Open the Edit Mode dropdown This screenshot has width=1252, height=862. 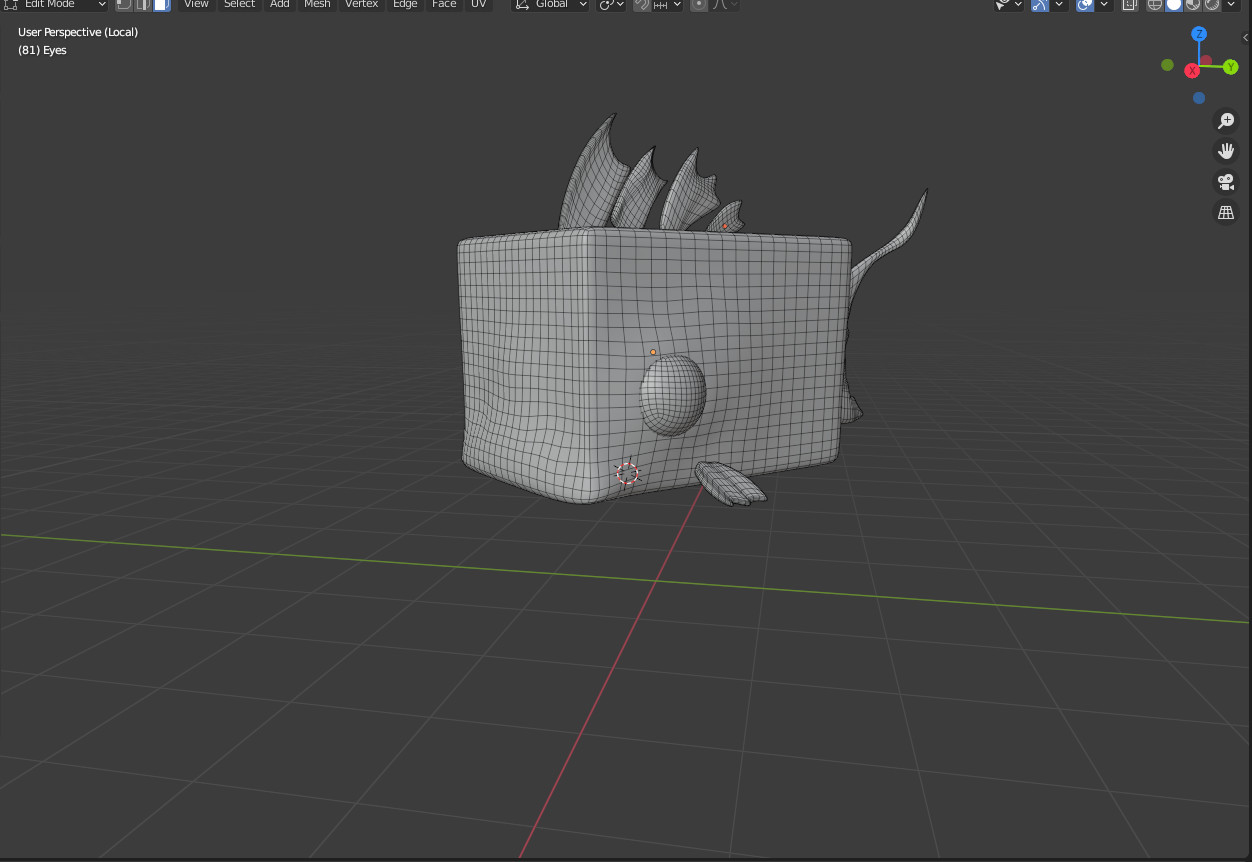point(55,4)
